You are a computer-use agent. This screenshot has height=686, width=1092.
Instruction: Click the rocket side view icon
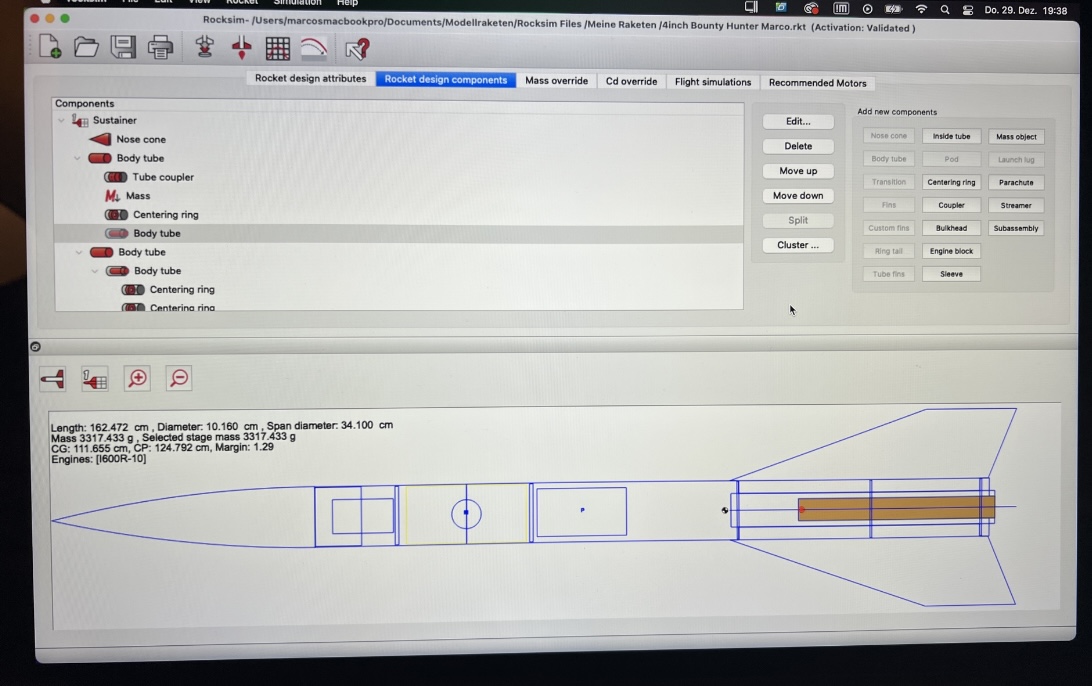pyautogui.click(x=53, y=378)
